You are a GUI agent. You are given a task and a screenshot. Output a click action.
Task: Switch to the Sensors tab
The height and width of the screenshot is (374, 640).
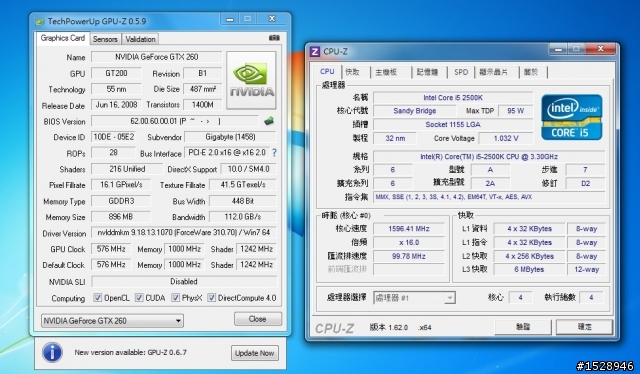point(105,39)
